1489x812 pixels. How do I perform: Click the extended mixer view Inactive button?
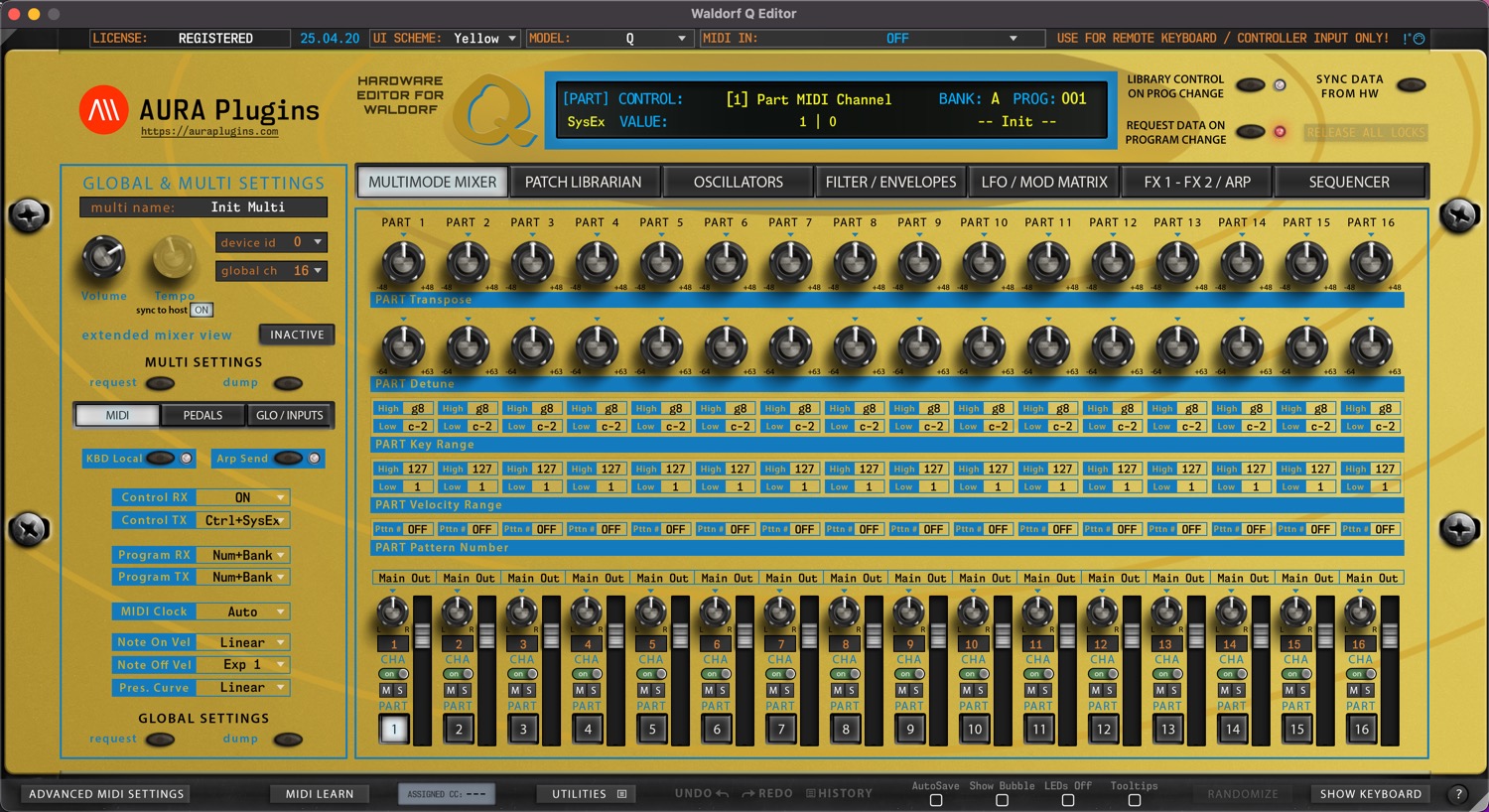coord(297,335)
